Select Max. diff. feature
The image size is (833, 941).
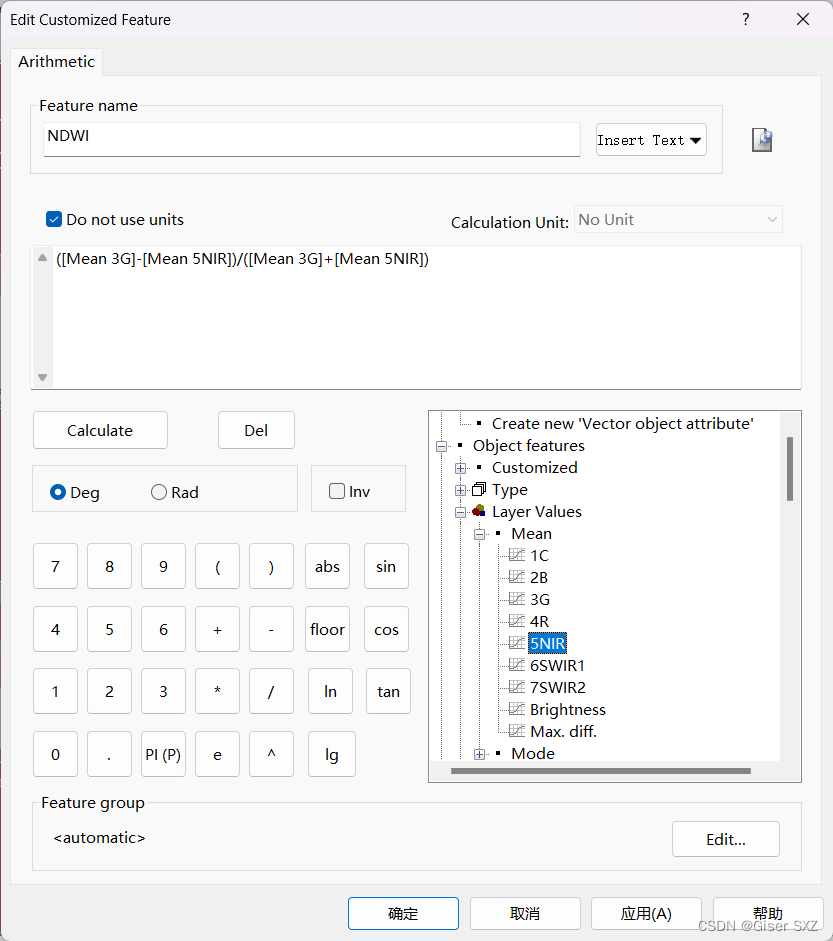(x=564, y=731)
